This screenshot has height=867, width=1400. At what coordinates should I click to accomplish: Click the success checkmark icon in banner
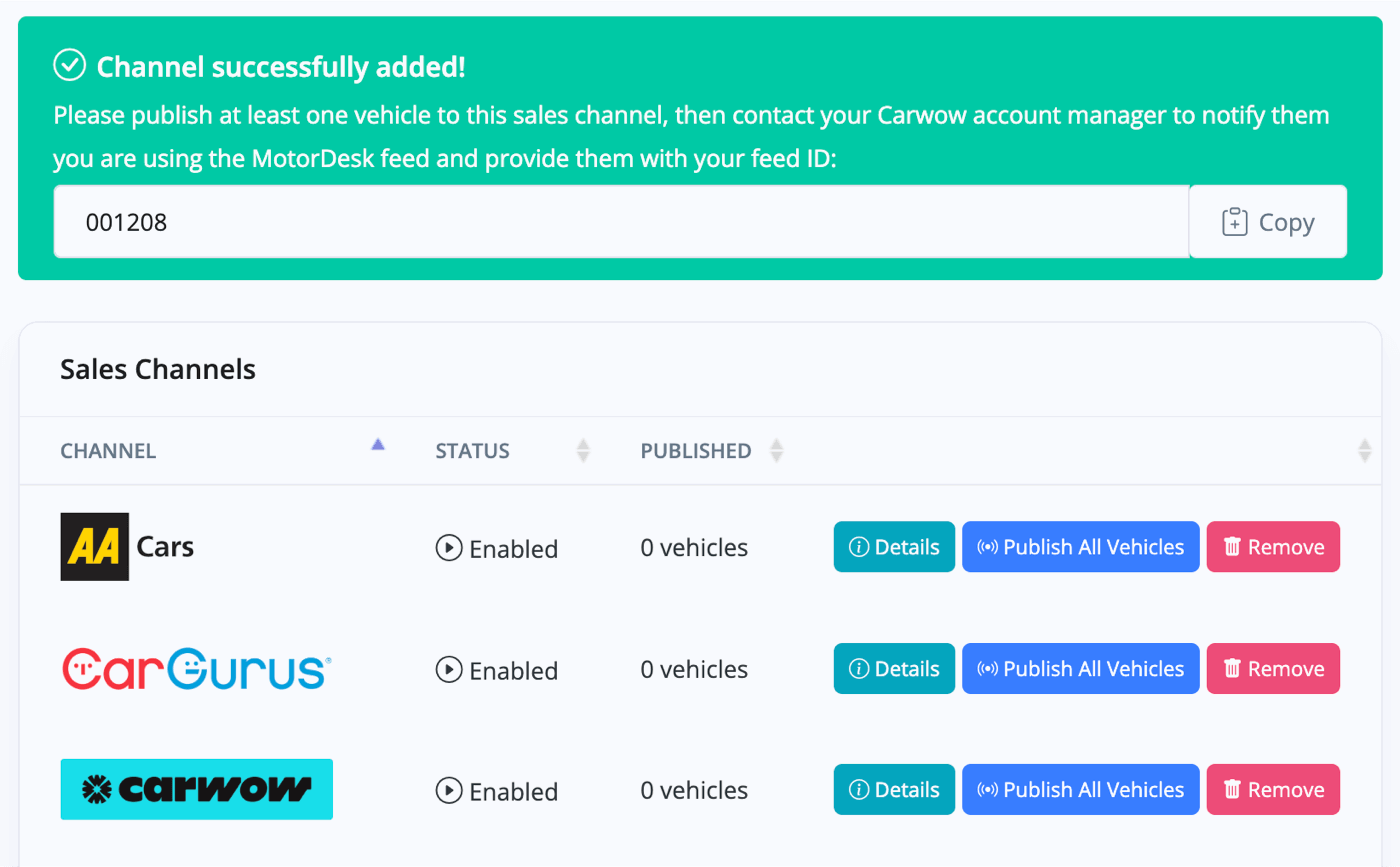(69, 66)
